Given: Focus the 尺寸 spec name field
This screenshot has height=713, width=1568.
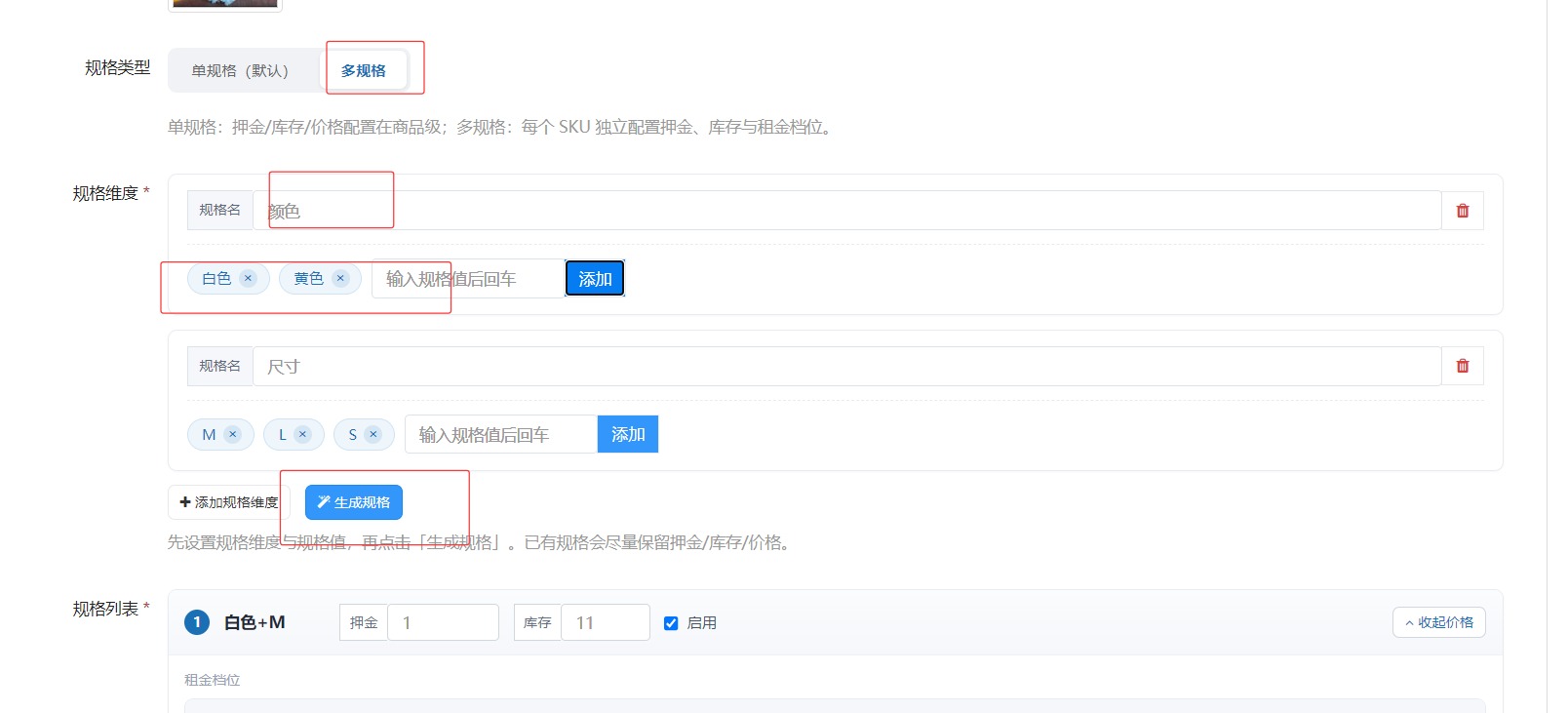Looking at the screenshot, I should click(x=846, y=366).
